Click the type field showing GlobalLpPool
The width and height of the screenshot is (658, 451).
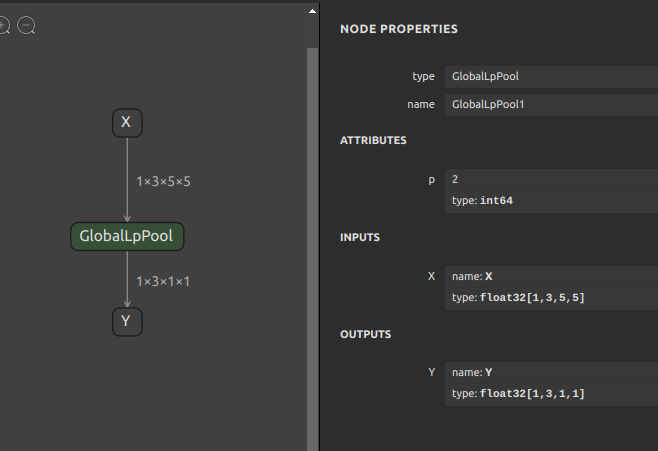(x=551, y=77)
